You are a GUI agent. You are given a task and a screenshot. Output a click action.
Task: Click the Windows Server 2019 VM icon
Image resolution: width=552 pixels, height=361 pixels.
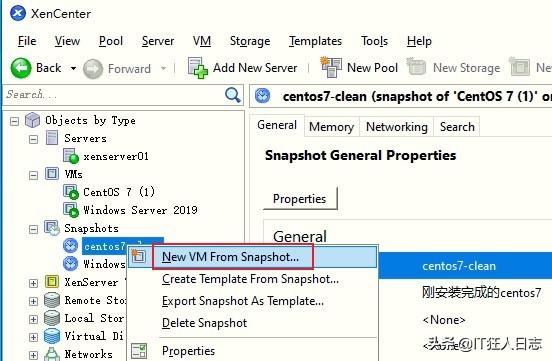coord(71,210)
